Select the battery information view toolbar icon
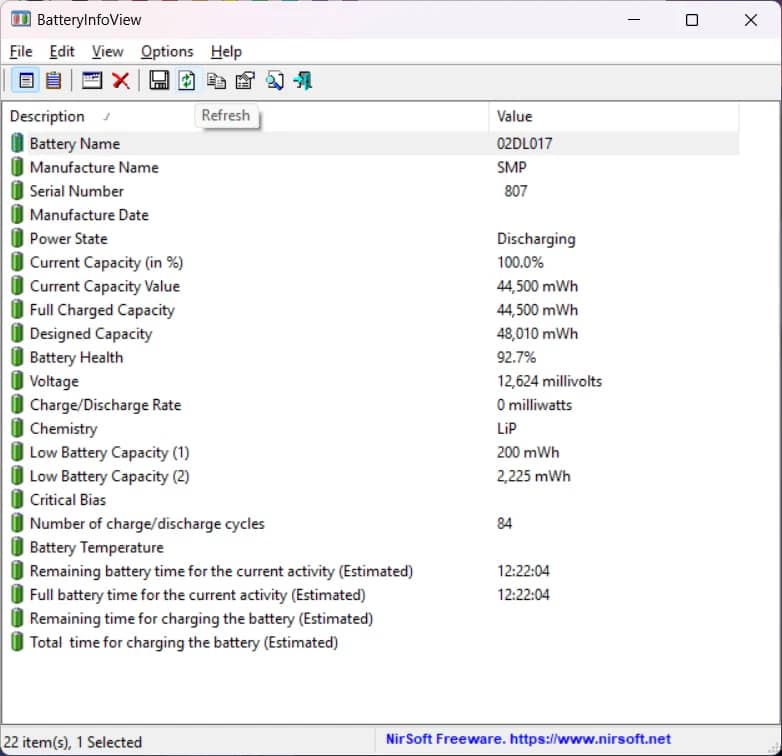 pos(26,80)
